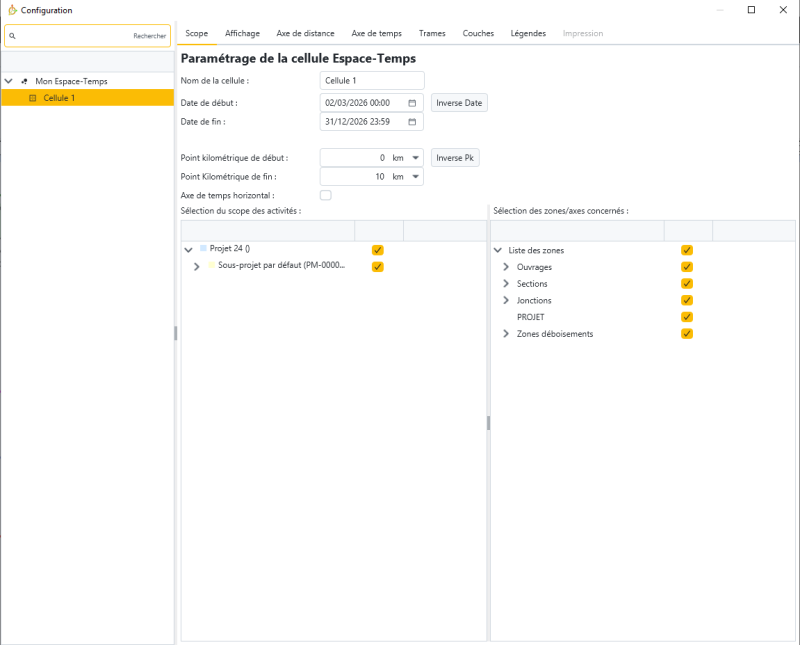Click the search magnifier icon
The width and height of the screenshot is (800, 645).
click(12, 36)
